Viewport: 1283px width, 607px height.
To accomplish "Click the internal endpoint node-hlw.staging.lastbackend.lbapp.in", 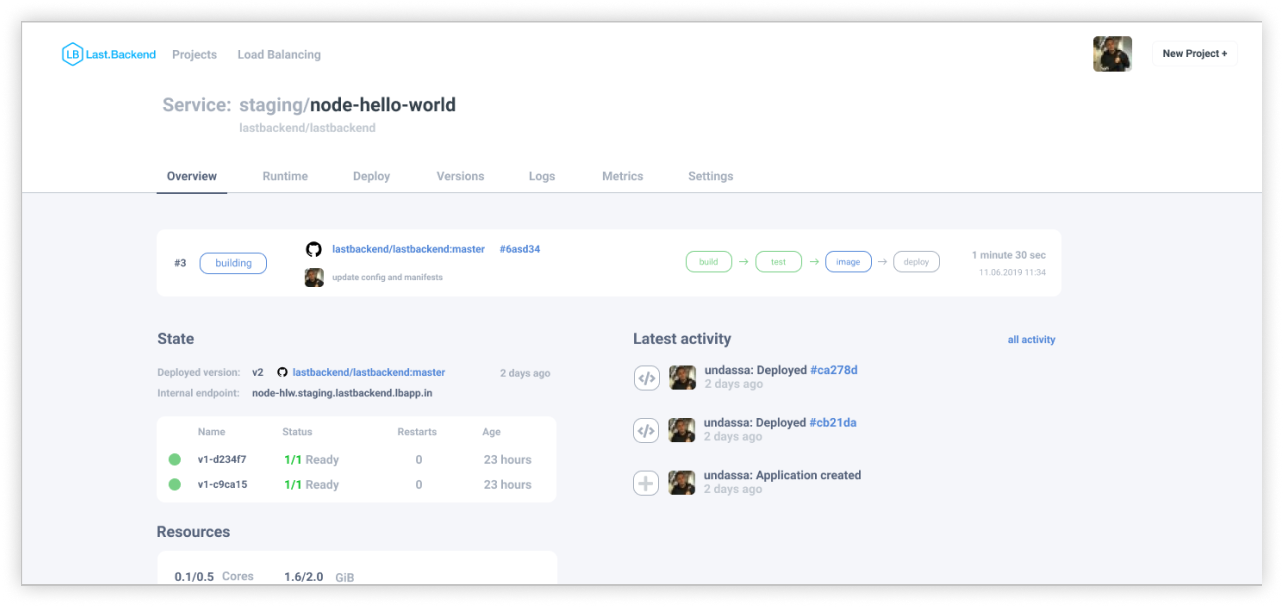I will (342, 394).
